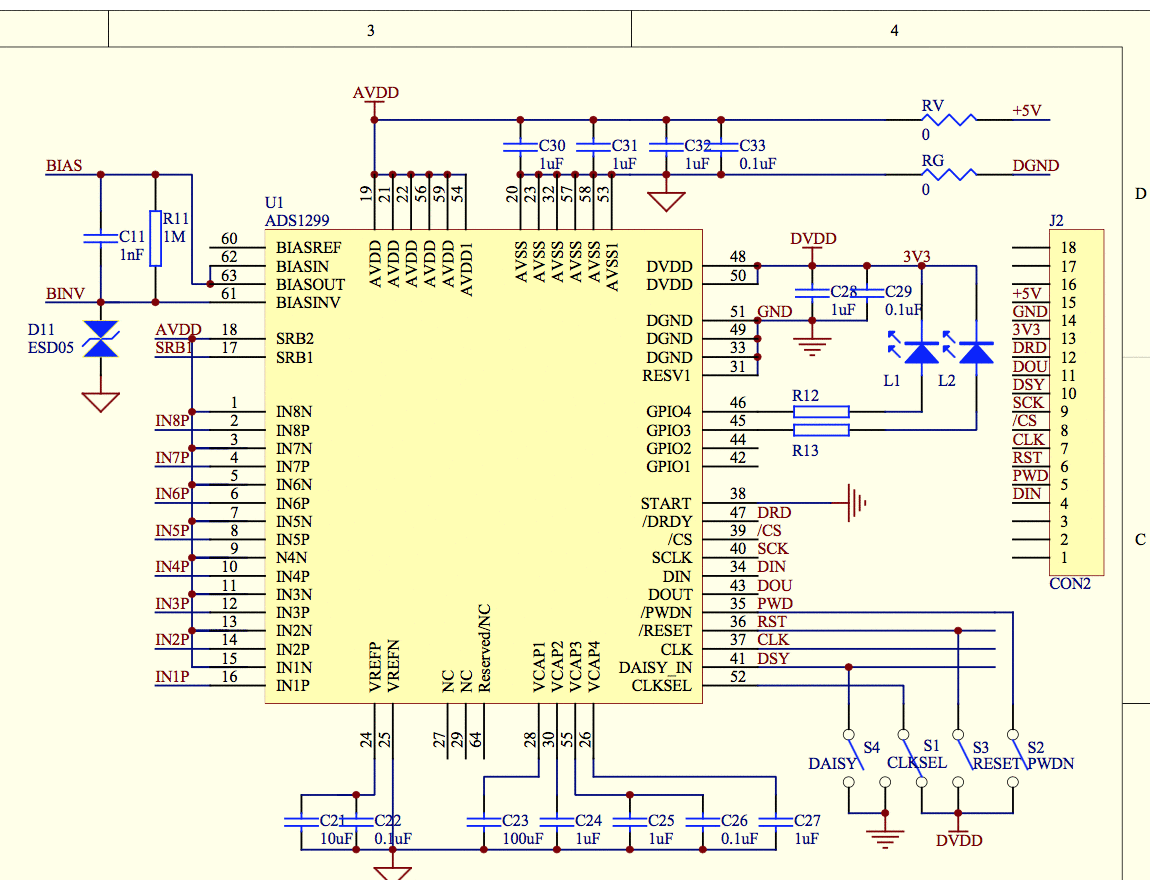The width and height of the screenshot is (1150, 880).
Task: Click the ground symbol on the START pin
Action: point(857,502)
